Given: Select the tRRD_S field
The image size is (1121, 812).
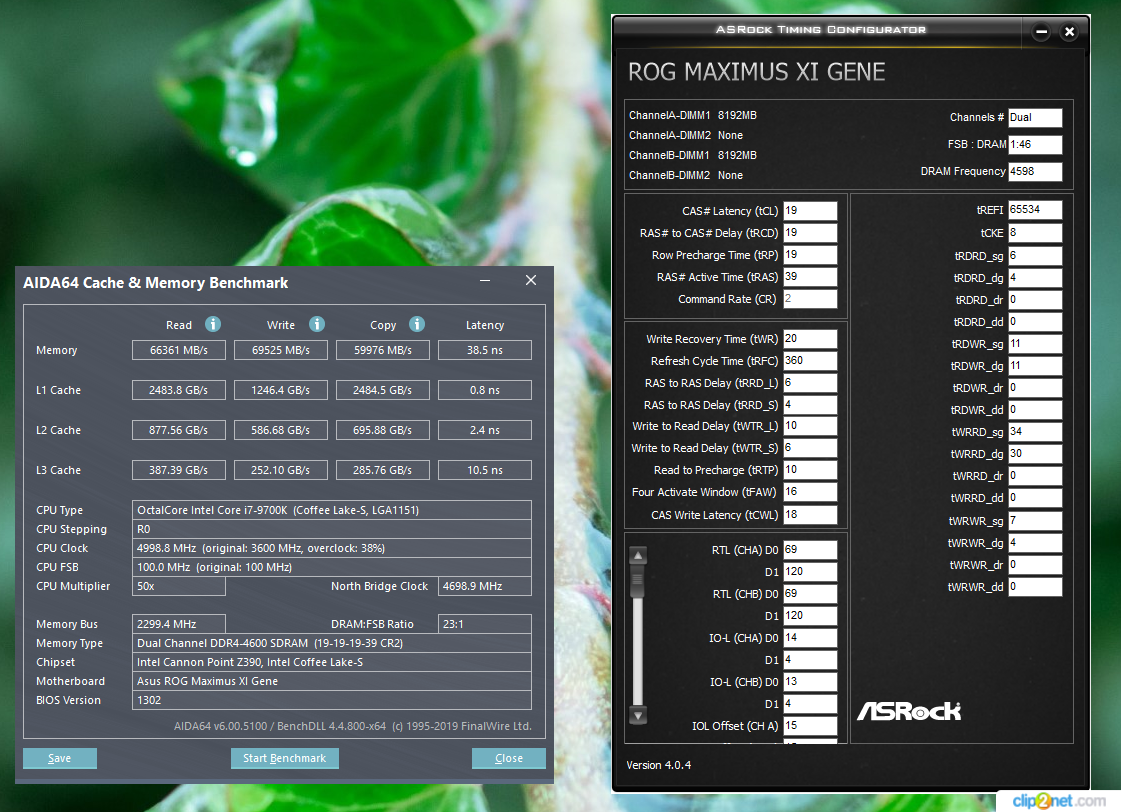Looking at the screenshot, I should [810, 405].
